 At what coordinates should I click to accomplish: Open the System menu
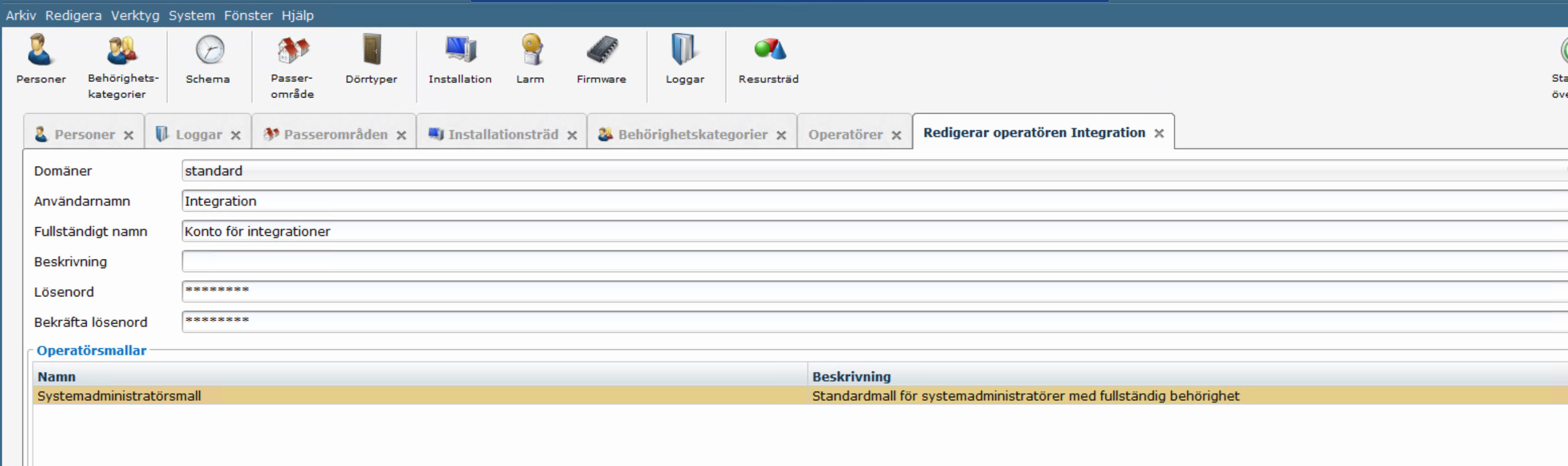[x=192, y=15]
